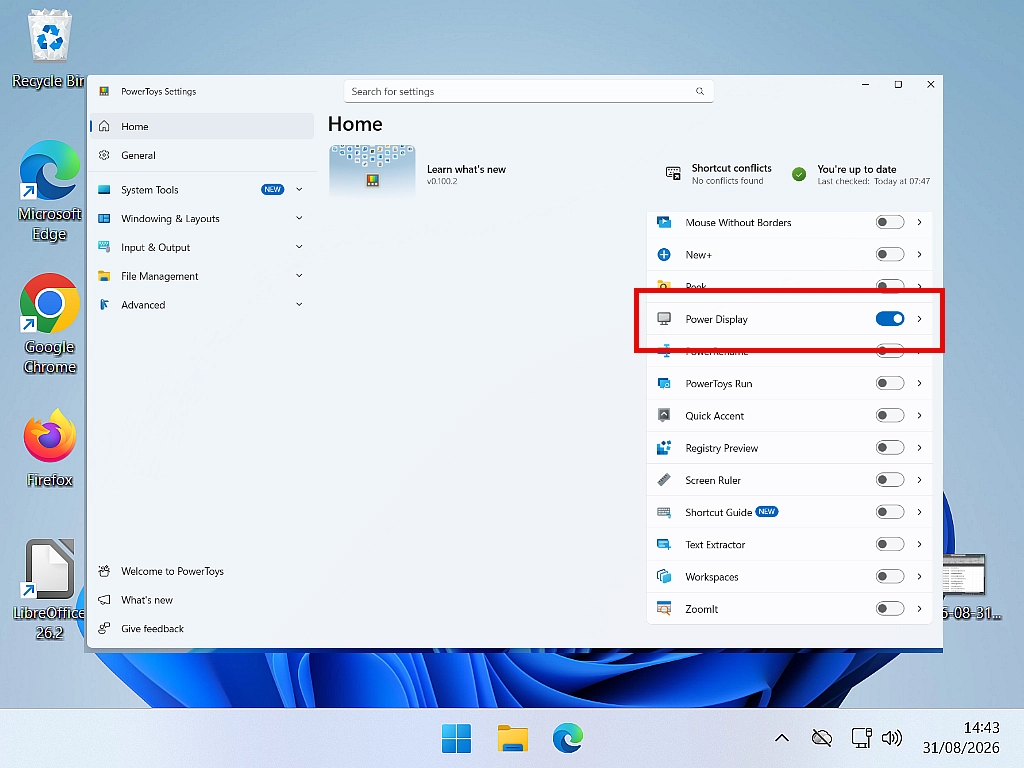Enable the Quick Accent toggle
This screenshot has height=768, width=1024.
click(889, 415)
